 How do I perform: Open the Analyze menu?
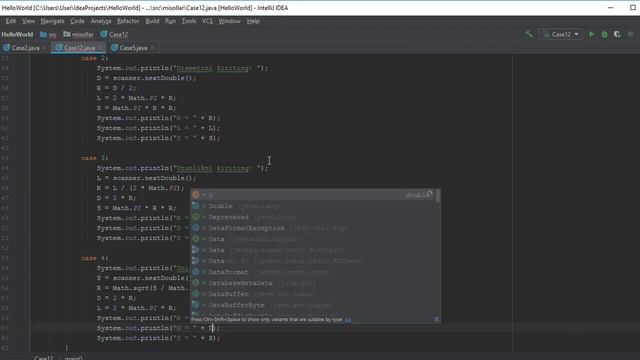coord(101,21)
